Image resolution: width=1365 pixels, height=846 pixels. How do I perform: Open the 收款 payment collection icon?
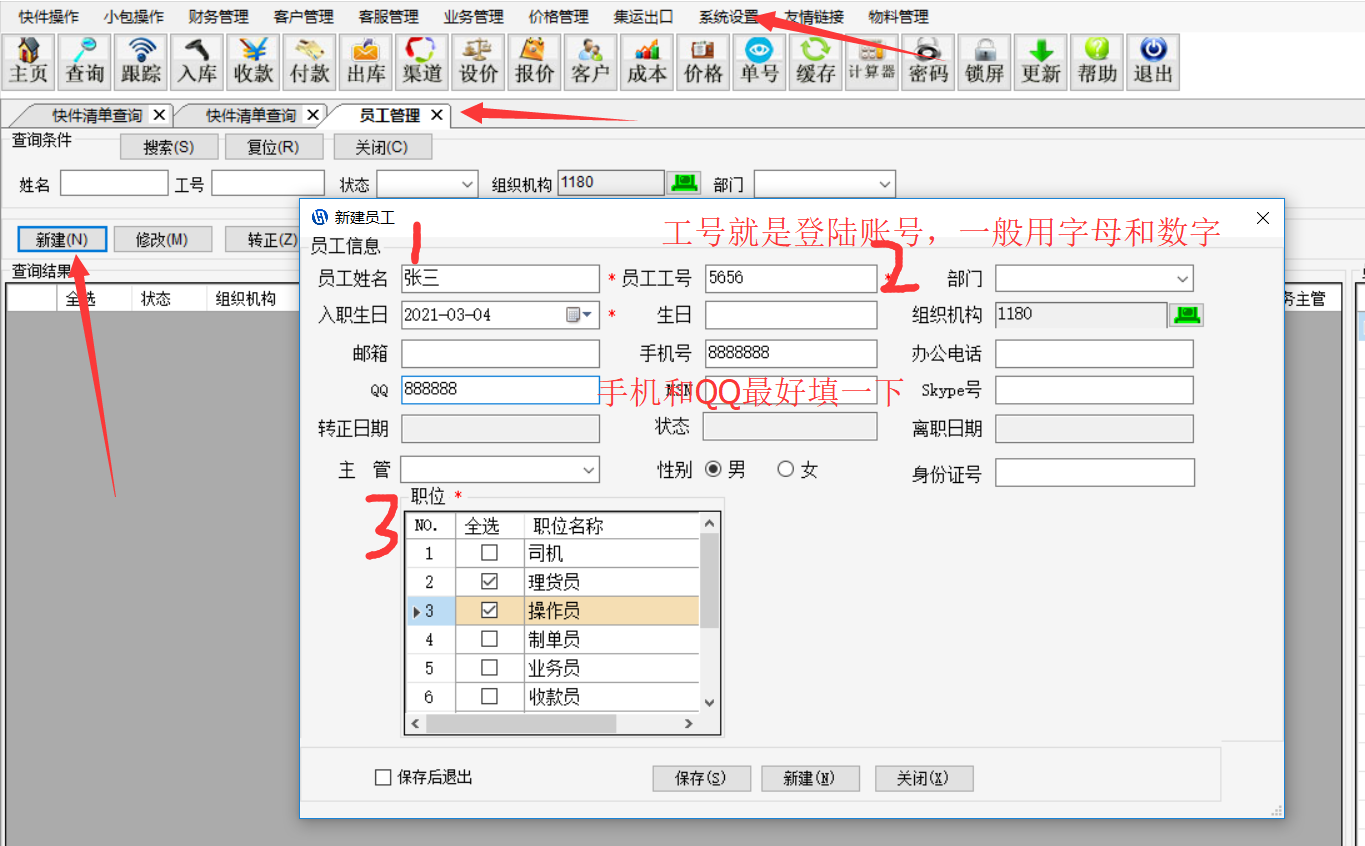254,62
